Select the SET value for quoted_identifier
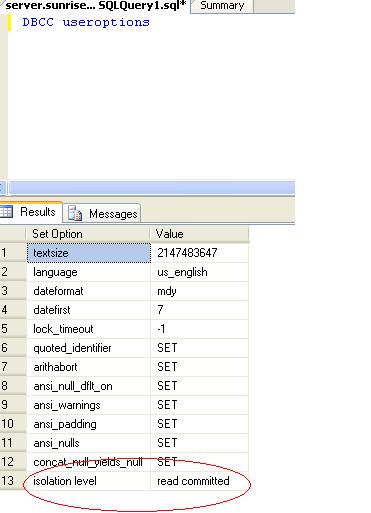 click(200, 348)
